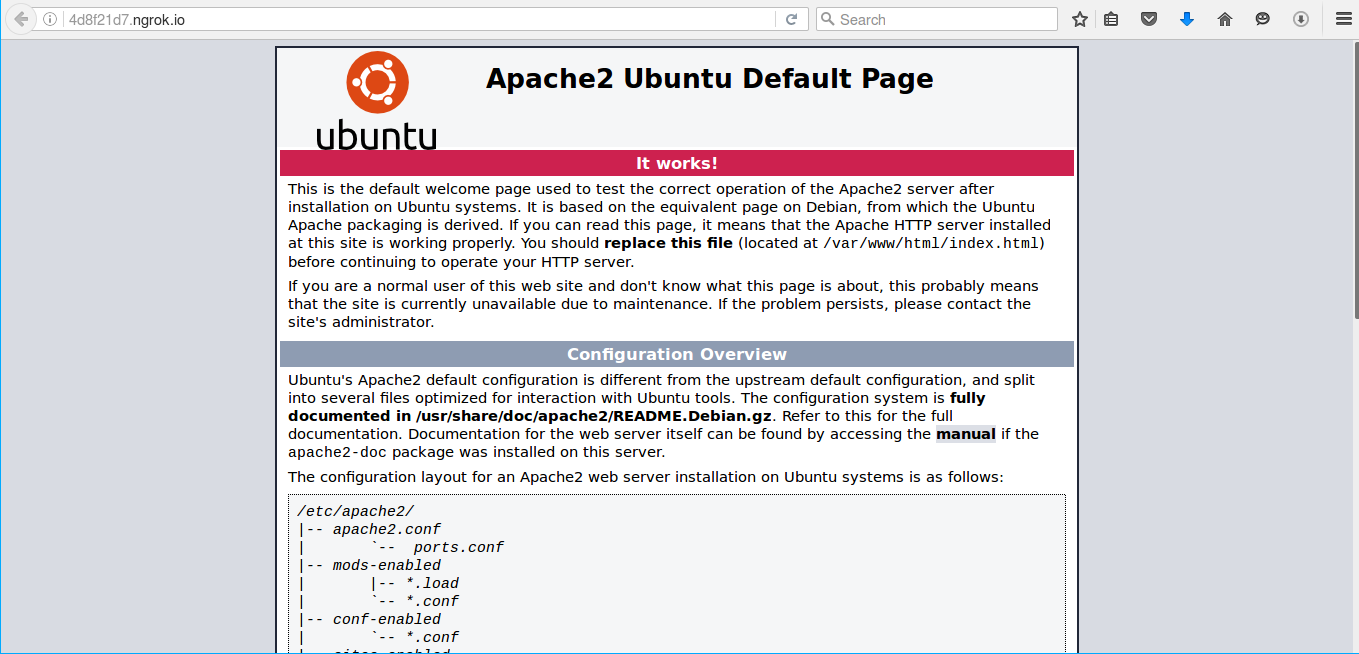Click the vertical scrollbar thumb
The image size is (1359, 654).
pos(1355,181)
